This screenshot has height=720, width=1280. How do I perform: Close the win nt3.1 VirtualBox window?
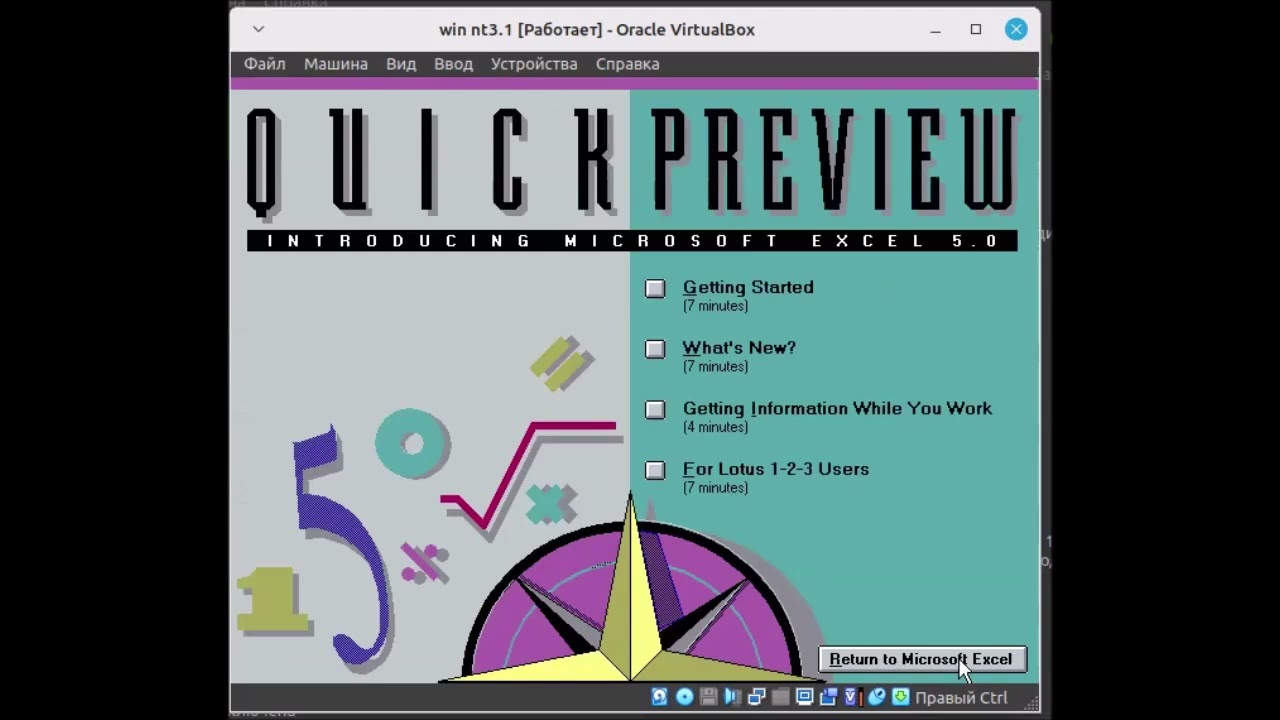[x=1016, y=29]
